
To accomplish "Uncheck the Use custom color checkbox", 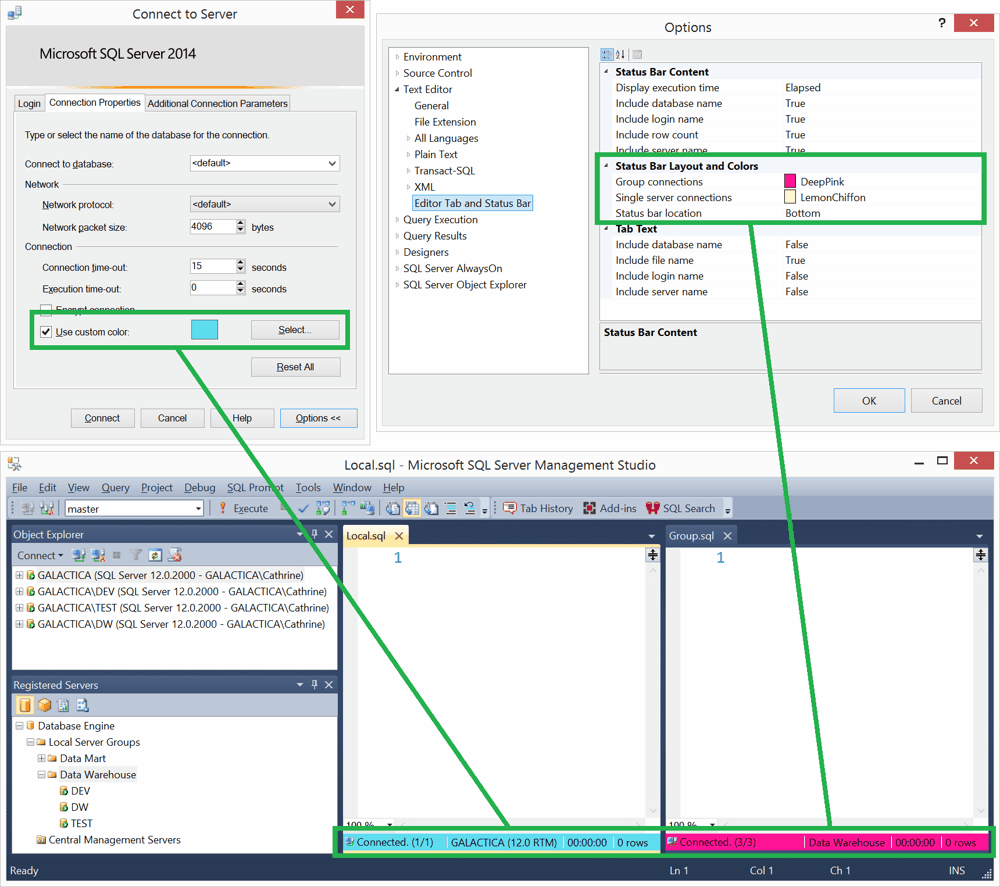I will (46, 332).
